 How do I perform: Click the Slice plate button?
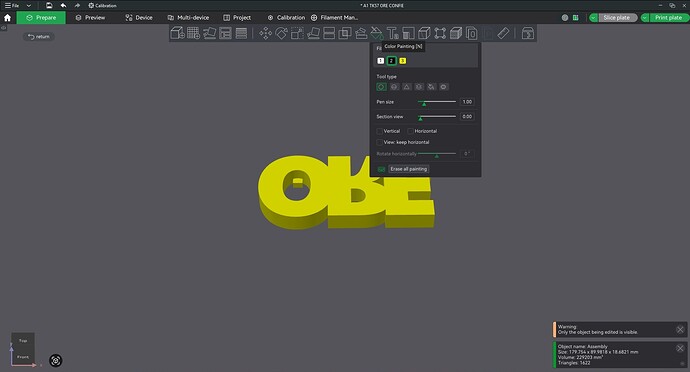tap(617, 18)
